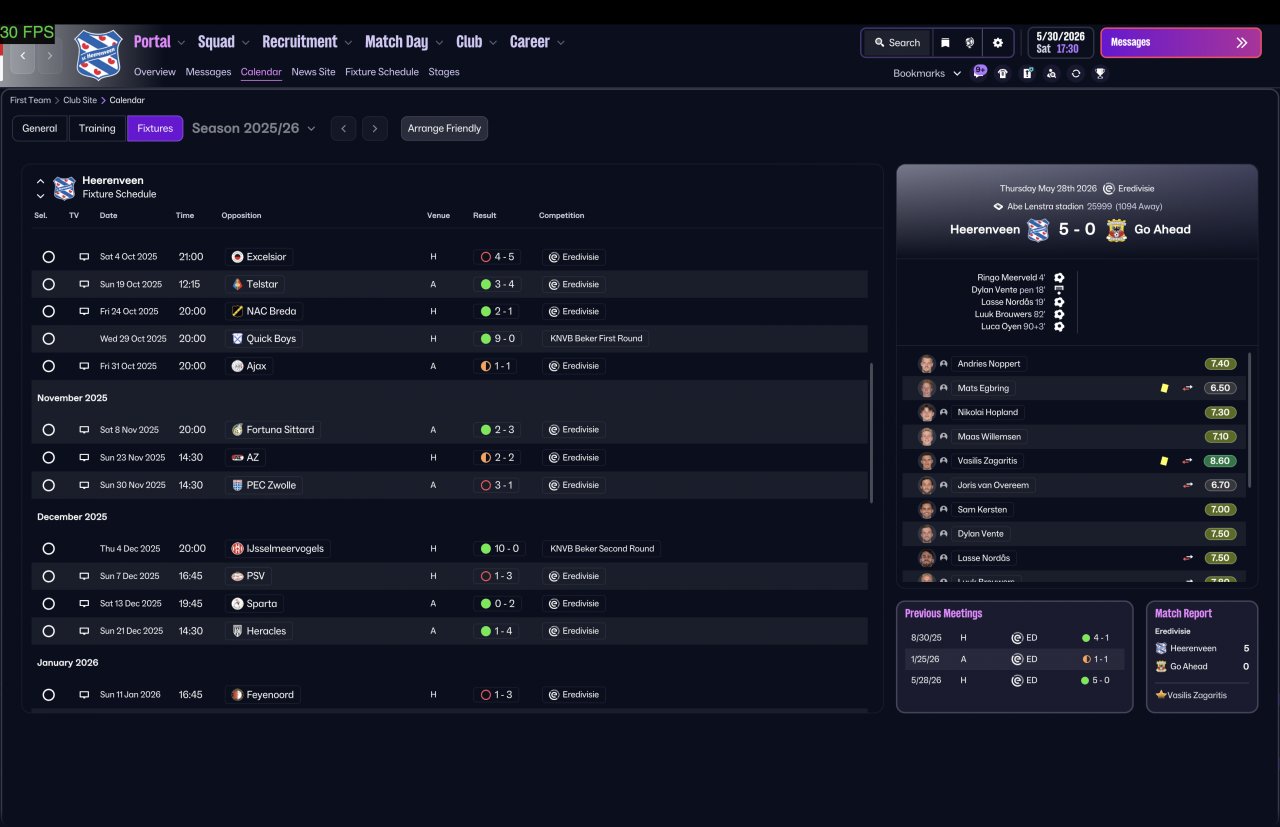Go forward with the right arrow navigation button
The width and height of the screenshot is (1280, 827).
click(x=49, y=56)
